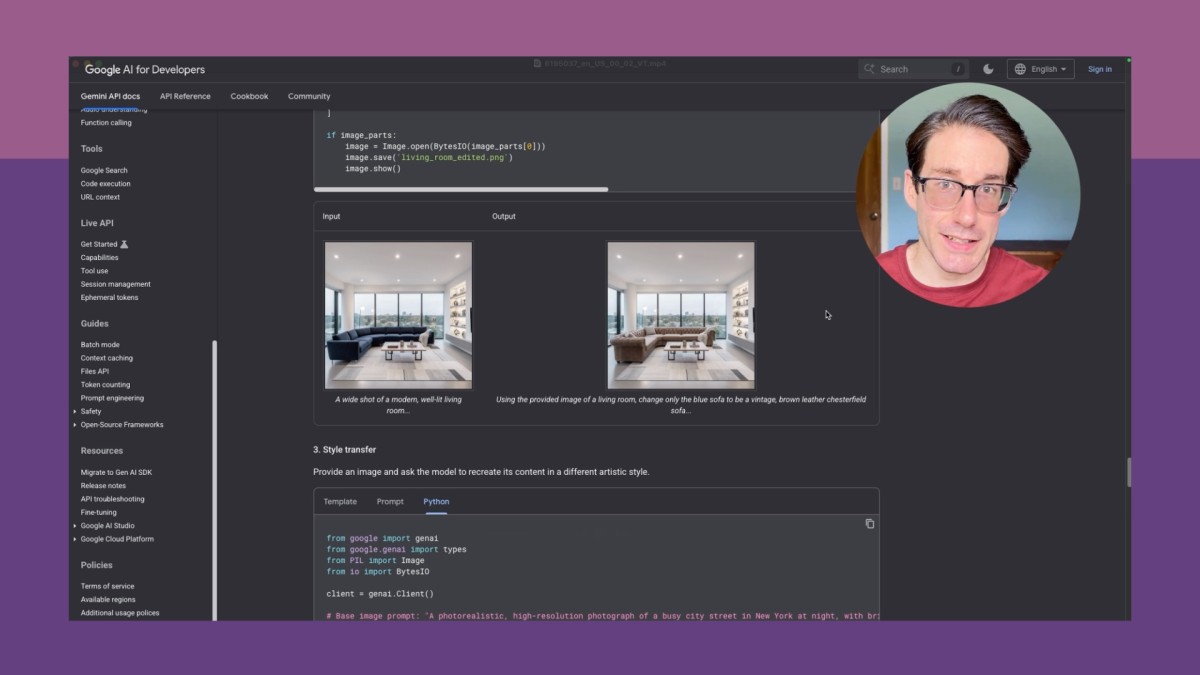
Task: Open the API Reference tab
Action: click(185, 96)
